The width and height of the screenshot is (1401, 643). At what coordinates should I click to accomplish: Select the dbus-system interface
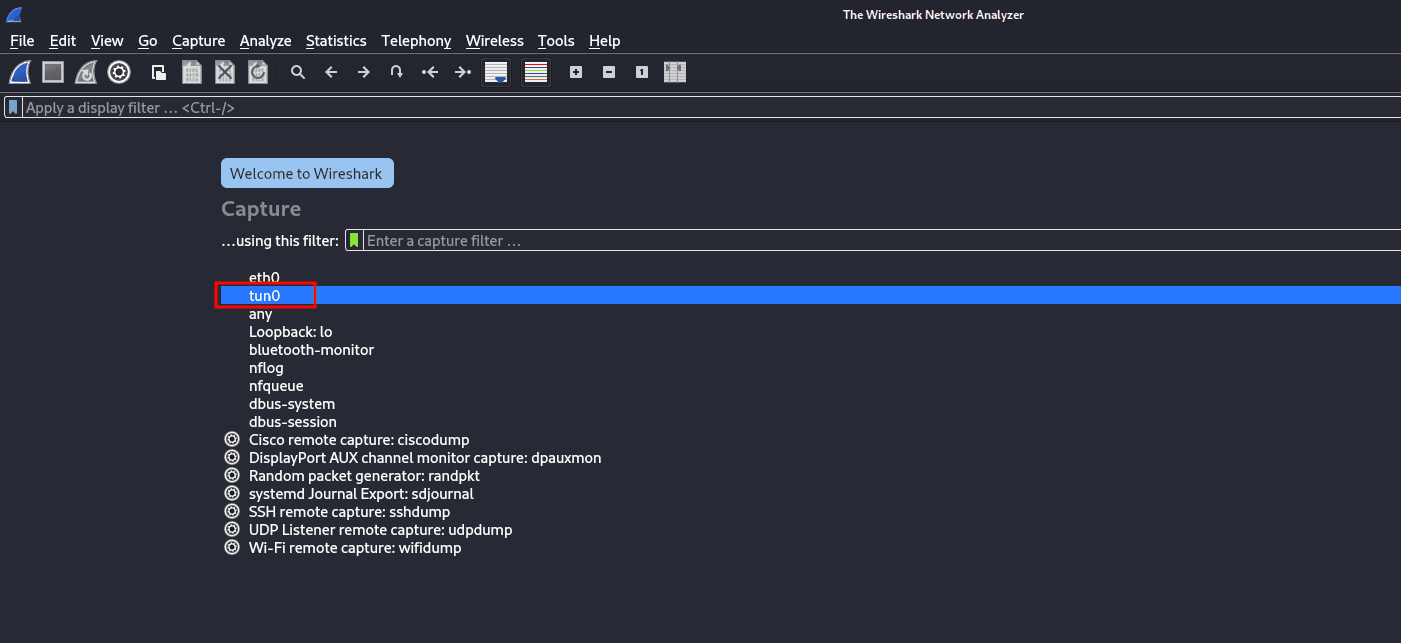292,403
